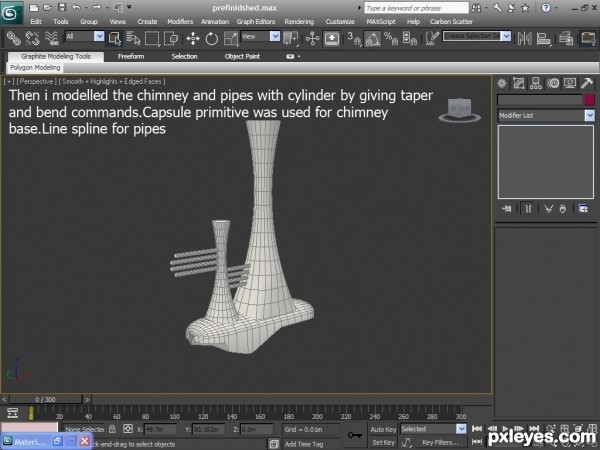Click the Polygon Modeling panel label
This screenshot has height=450, width=600.
(x=35, y=68)
